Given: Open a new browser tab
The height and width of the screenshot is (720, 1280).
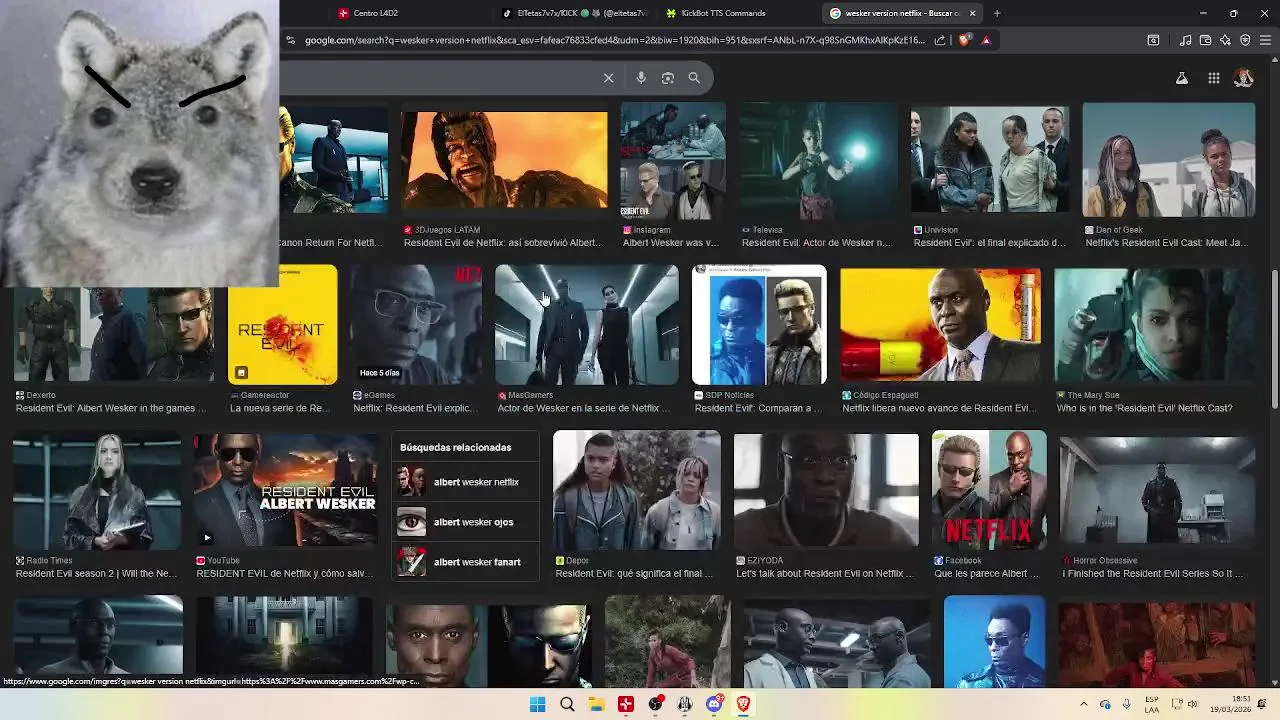Looking at the screenshot, I should point(997,13).
